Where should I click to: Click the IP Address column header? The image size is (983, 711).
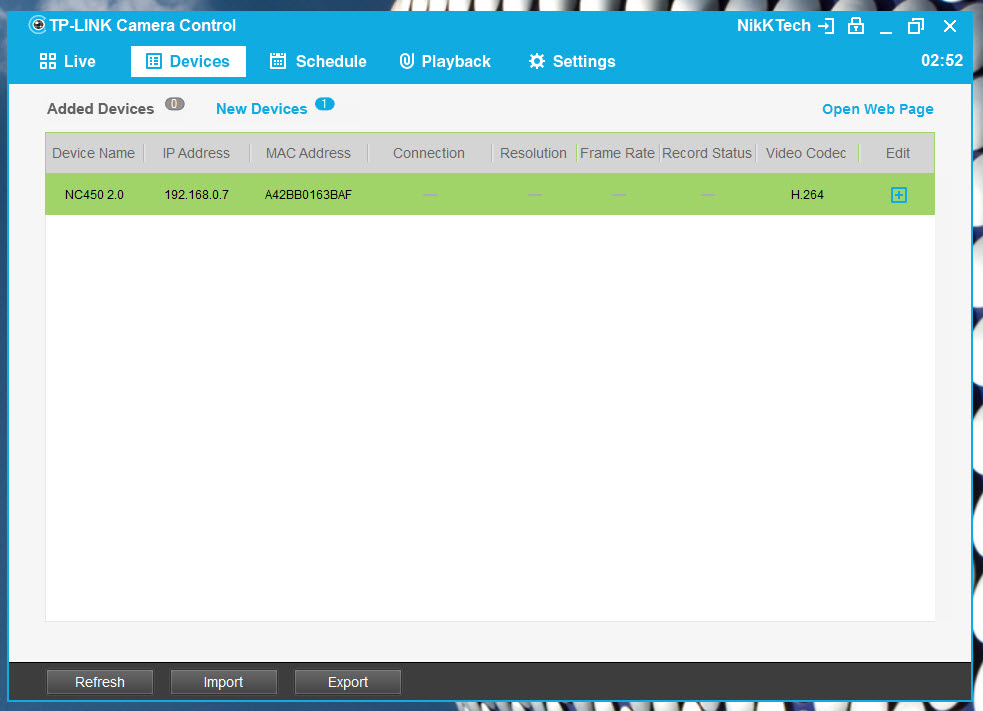click(196, 153)
